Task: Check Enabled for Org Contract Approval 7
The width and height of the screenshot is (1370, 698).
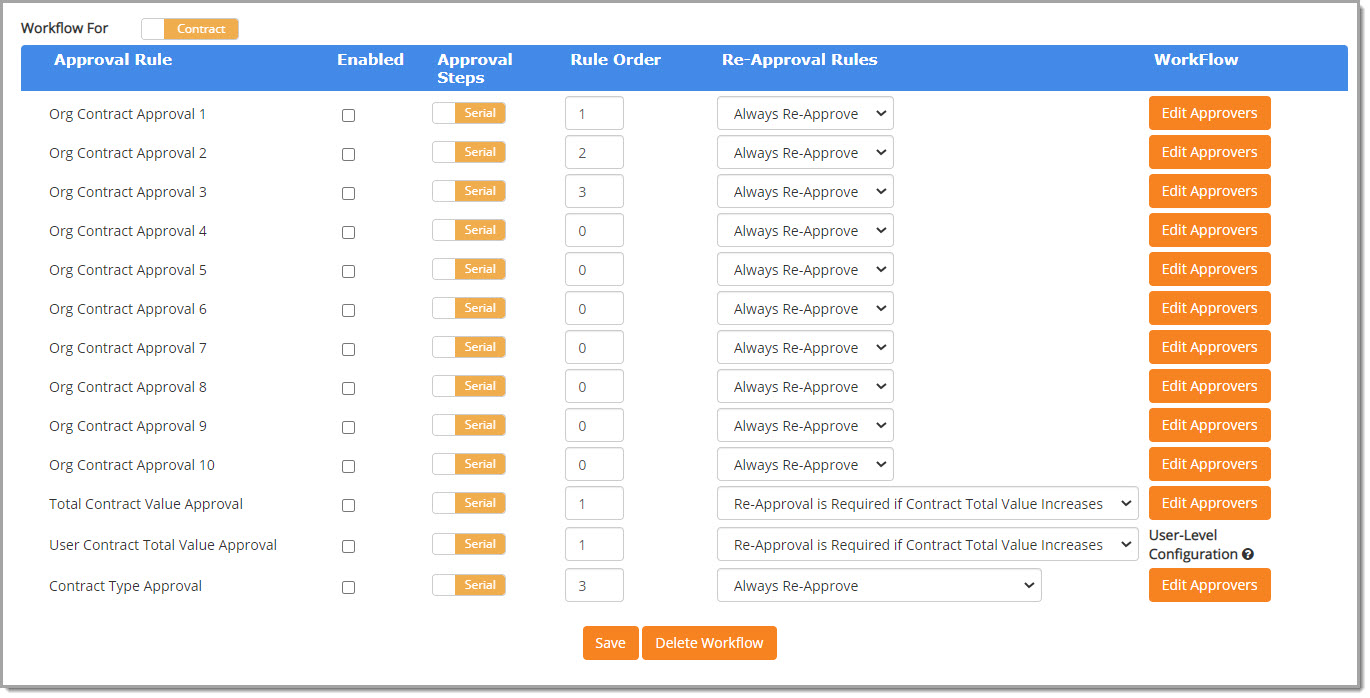Action: pyautogui.click(x=348, y=349)
